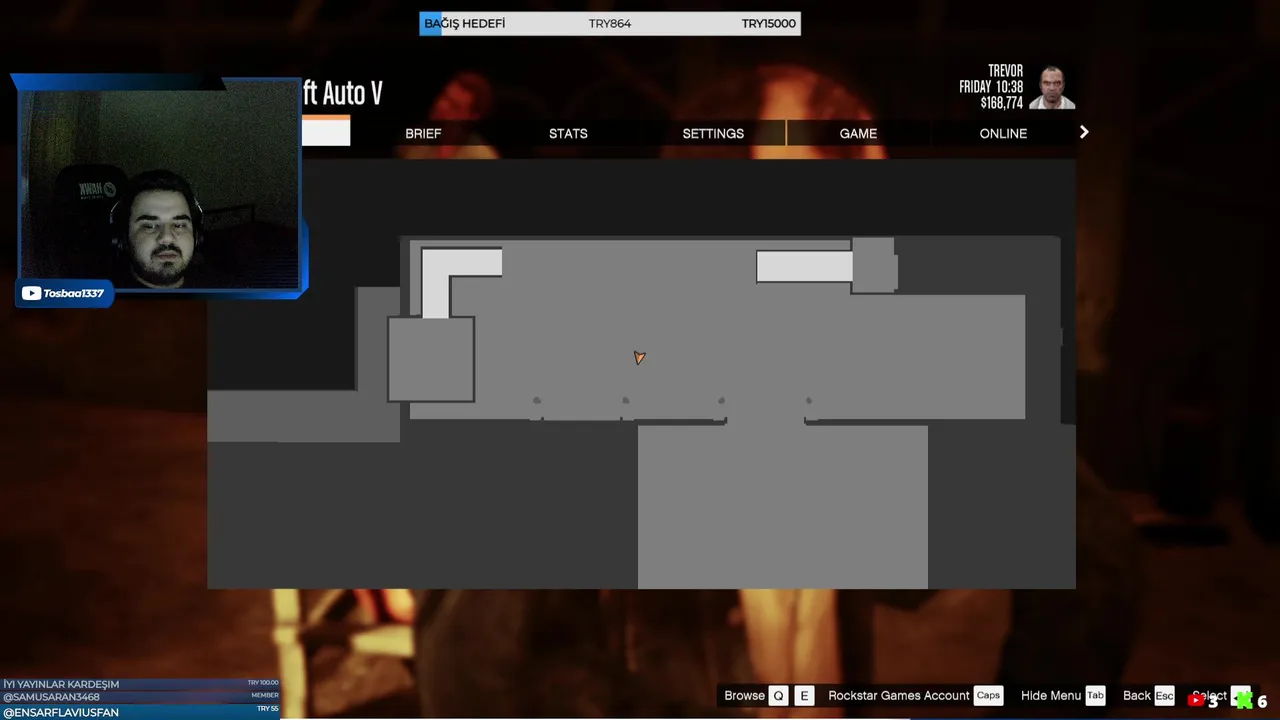Click the white rectangular room on the map
Viewport: 1280px width, 720px height.
804,267
